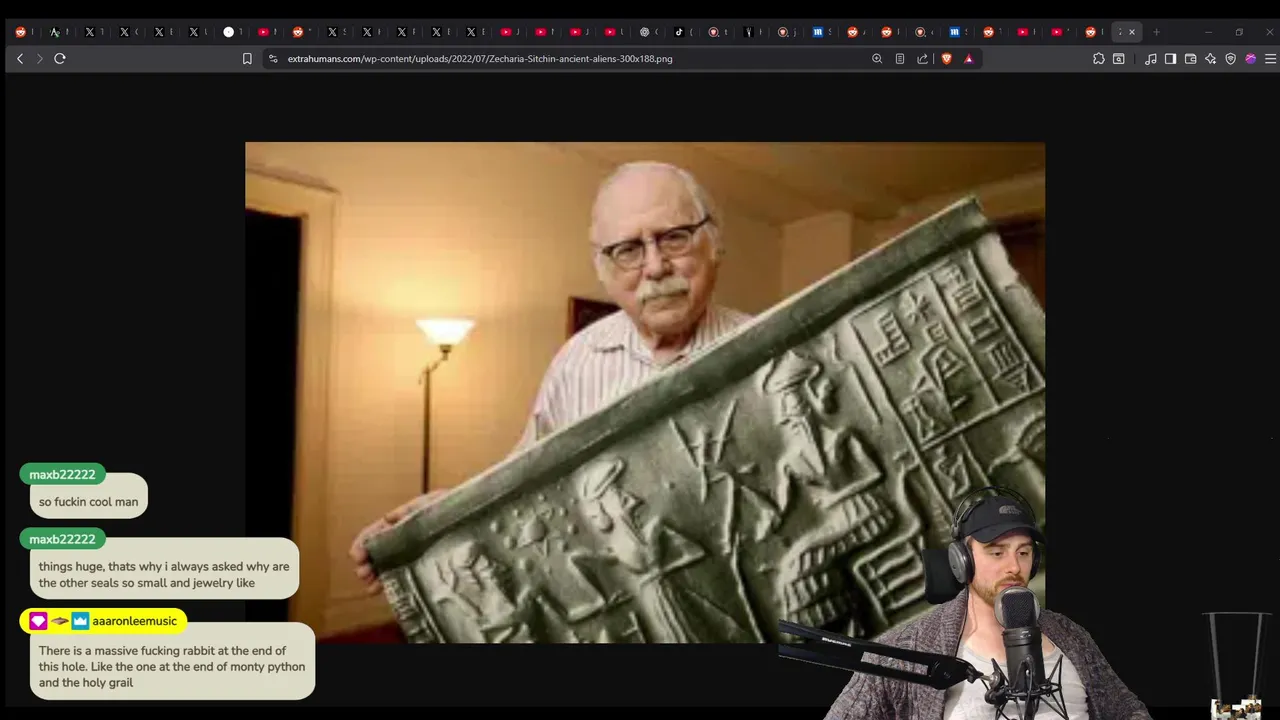Switch to the TikTok tab
Image resolution: width=1280 pixels, height=720 pixels.
point(679,32)
